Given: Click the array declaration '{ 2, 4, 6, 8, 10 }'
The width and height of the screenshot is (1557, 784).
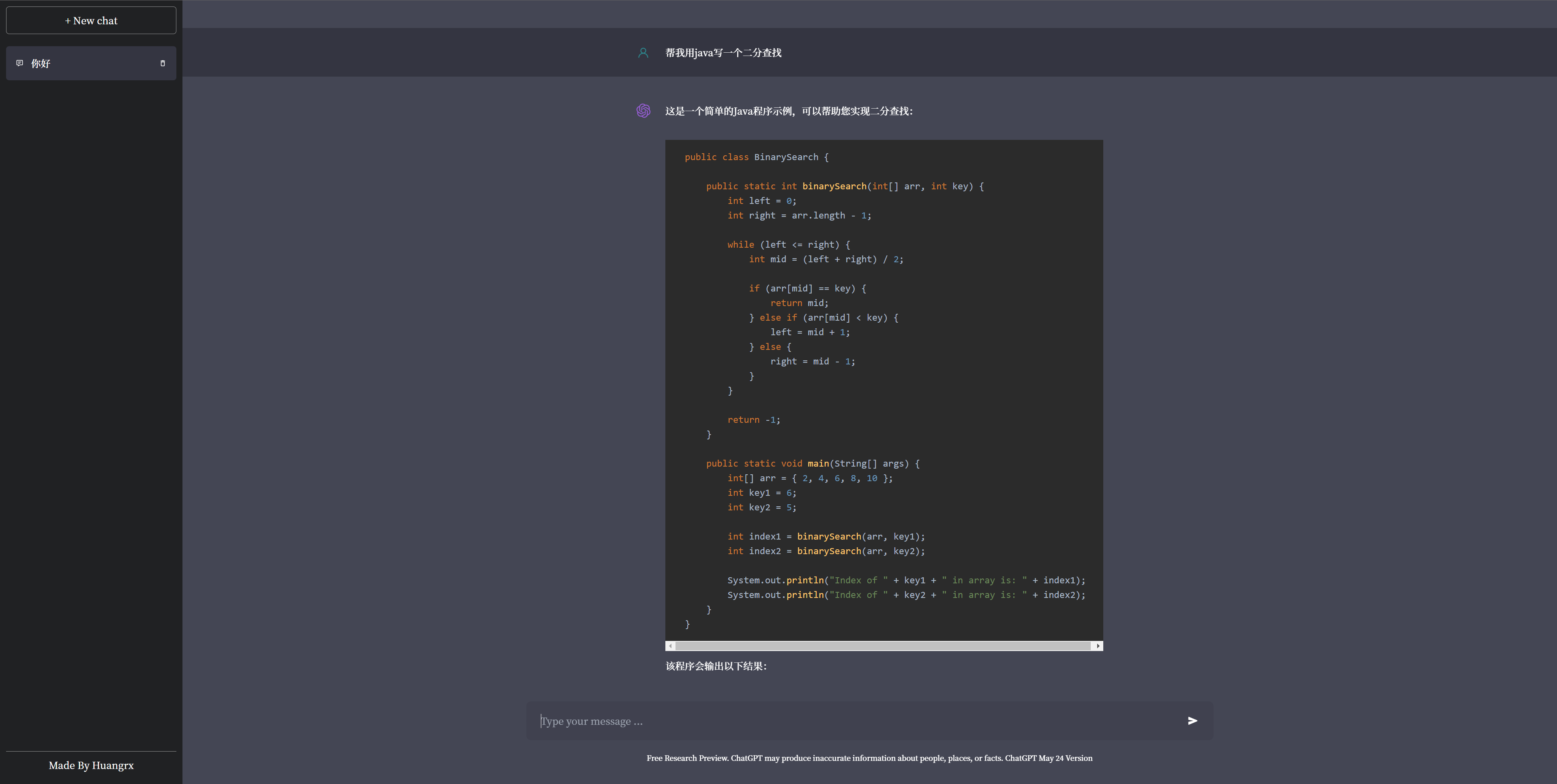Looking at the screenshot, I should pos(842,478).
